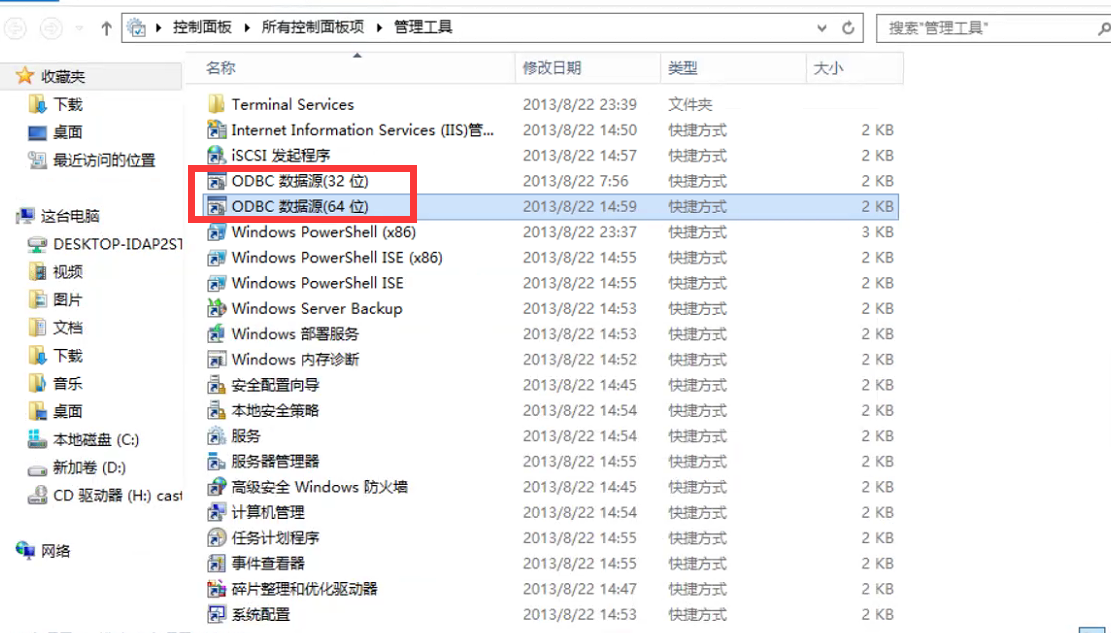1111x633 pixels.
Task: Open the 文档 folder in navigation pane
Action: coord(68,327)
